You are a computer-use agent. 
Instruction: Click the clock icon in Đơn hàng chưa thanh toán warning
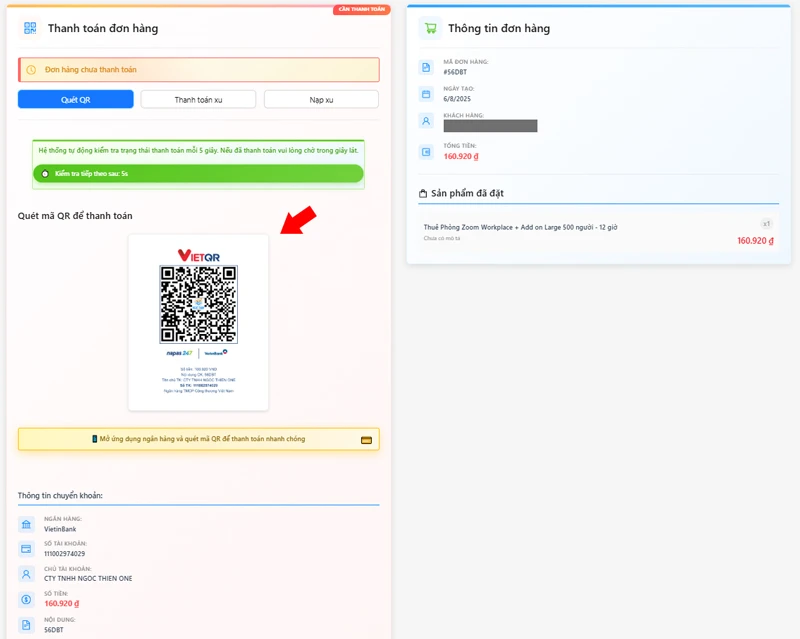pos(31,69)
